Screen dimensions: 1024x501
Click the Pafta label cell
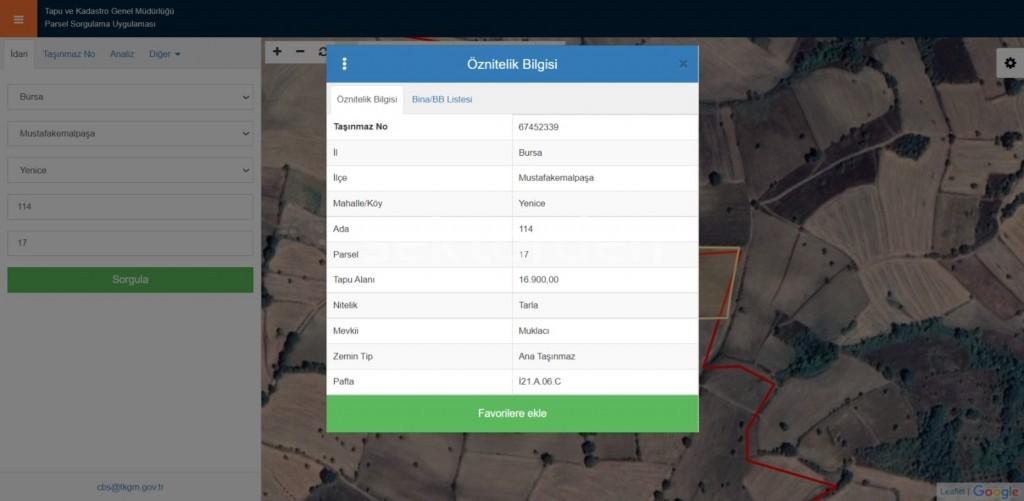(x=419, y=382)
